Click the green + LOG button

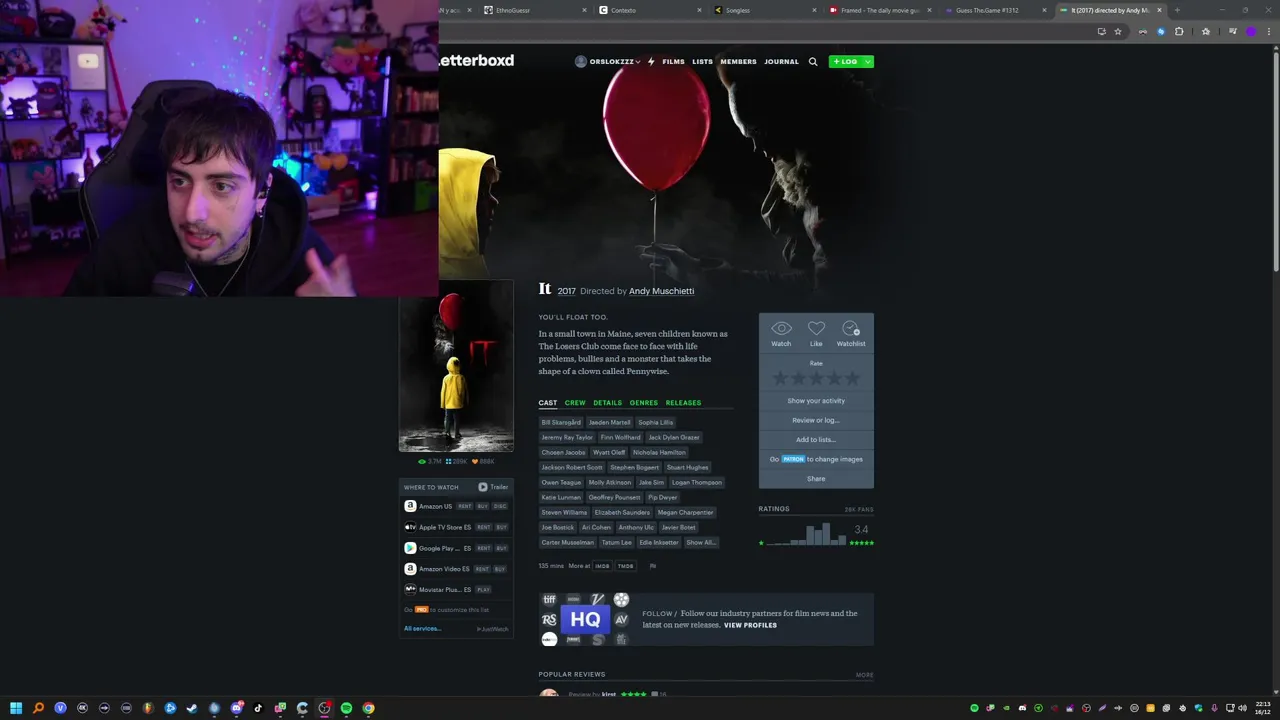846,62
